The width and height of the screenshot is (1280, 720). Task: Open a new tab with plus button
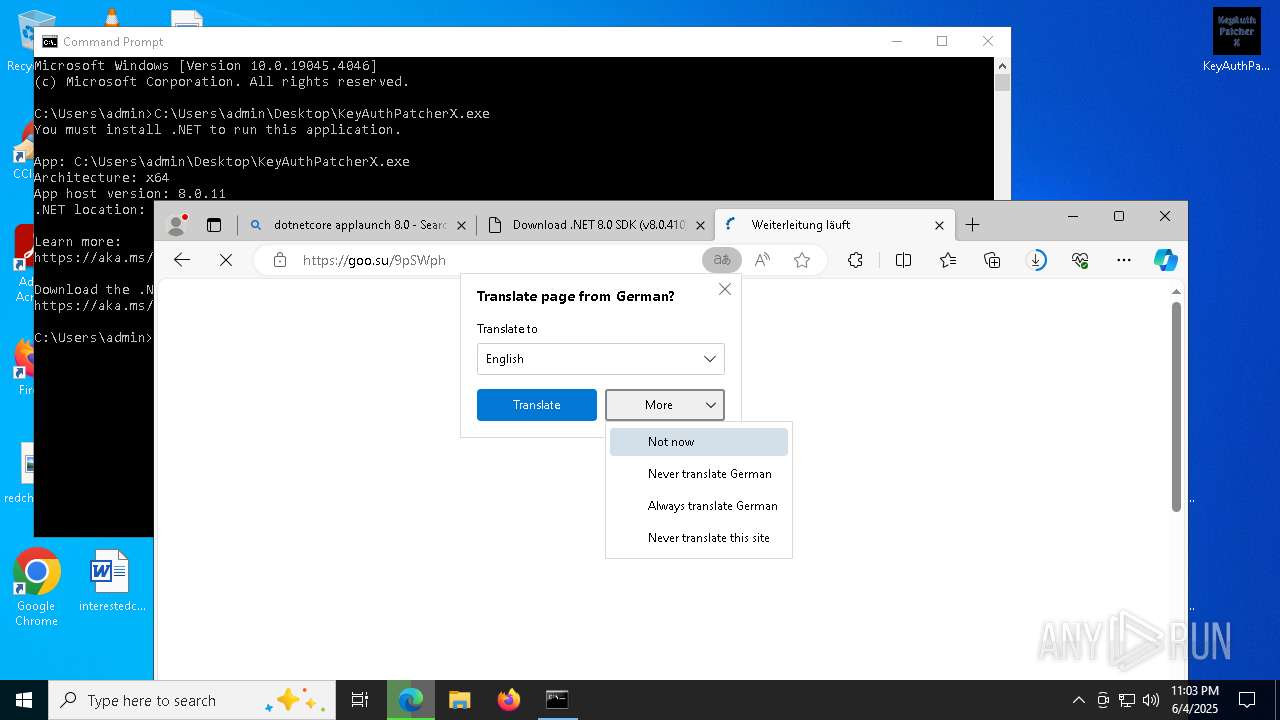coord(972,225)
